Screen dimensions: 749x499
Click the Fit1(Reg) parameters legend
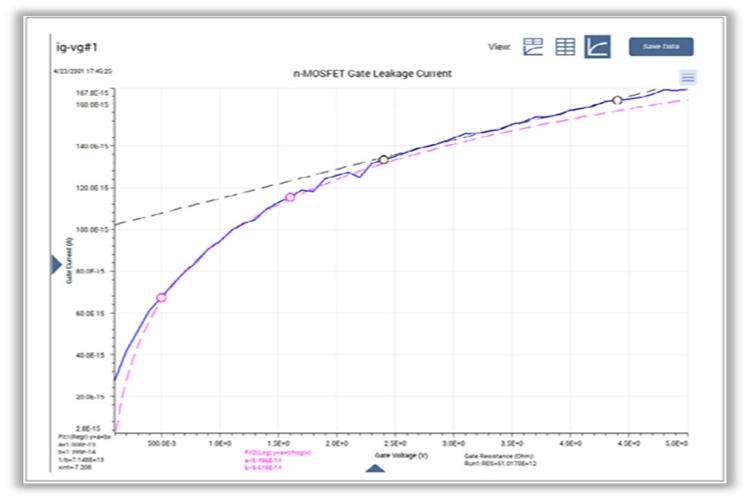(85, 452)
